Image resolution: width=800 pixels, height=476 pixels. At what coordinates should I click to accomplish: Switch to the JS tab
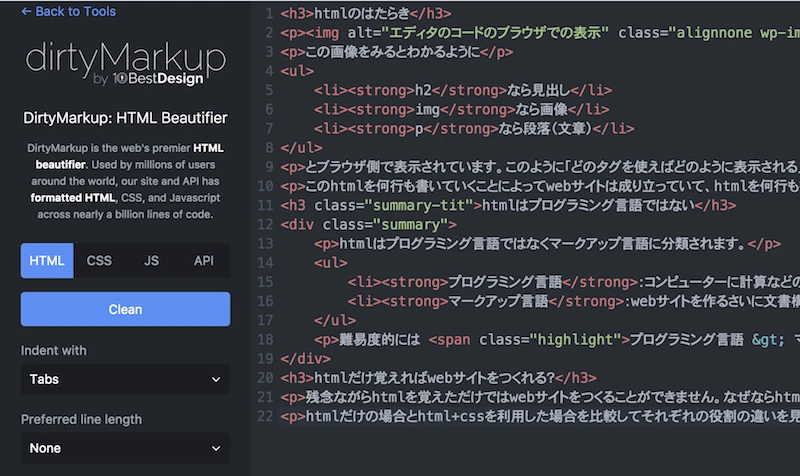tap(151, 261)
